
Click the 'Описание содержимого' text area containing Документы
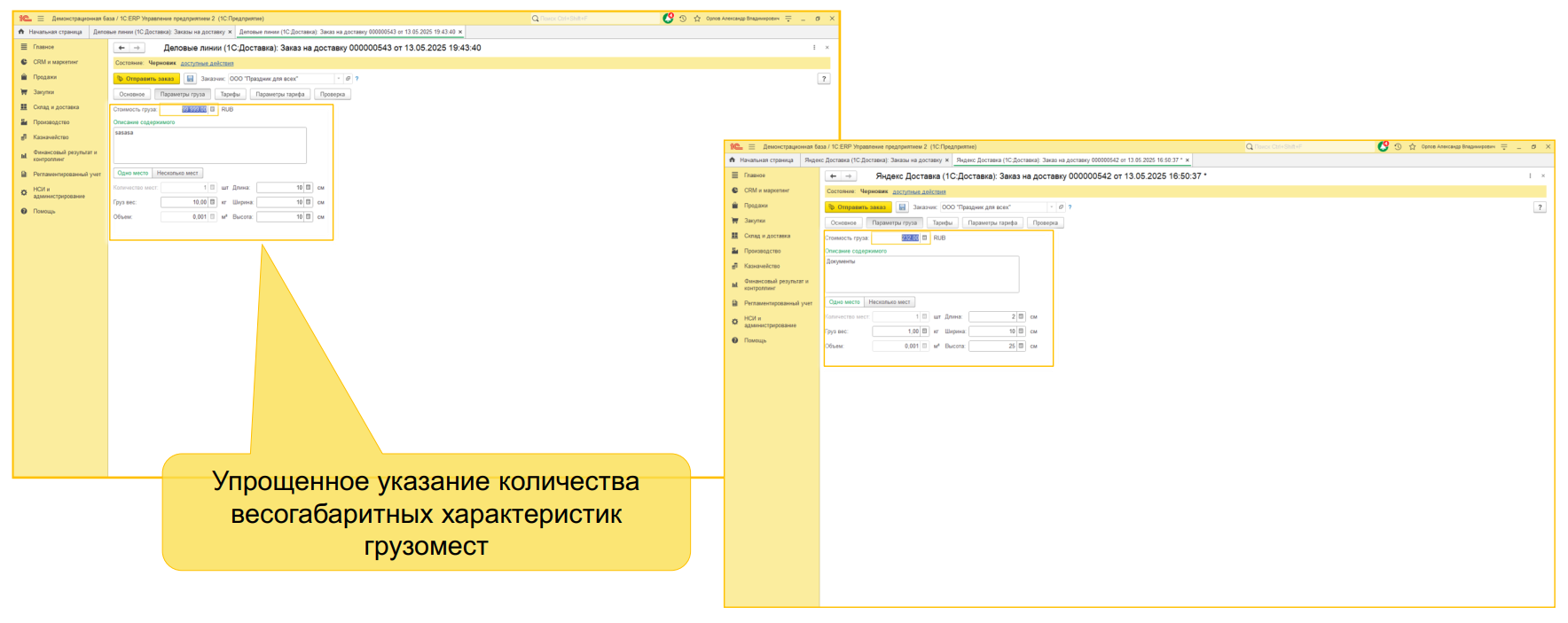[x=921, y=274]
